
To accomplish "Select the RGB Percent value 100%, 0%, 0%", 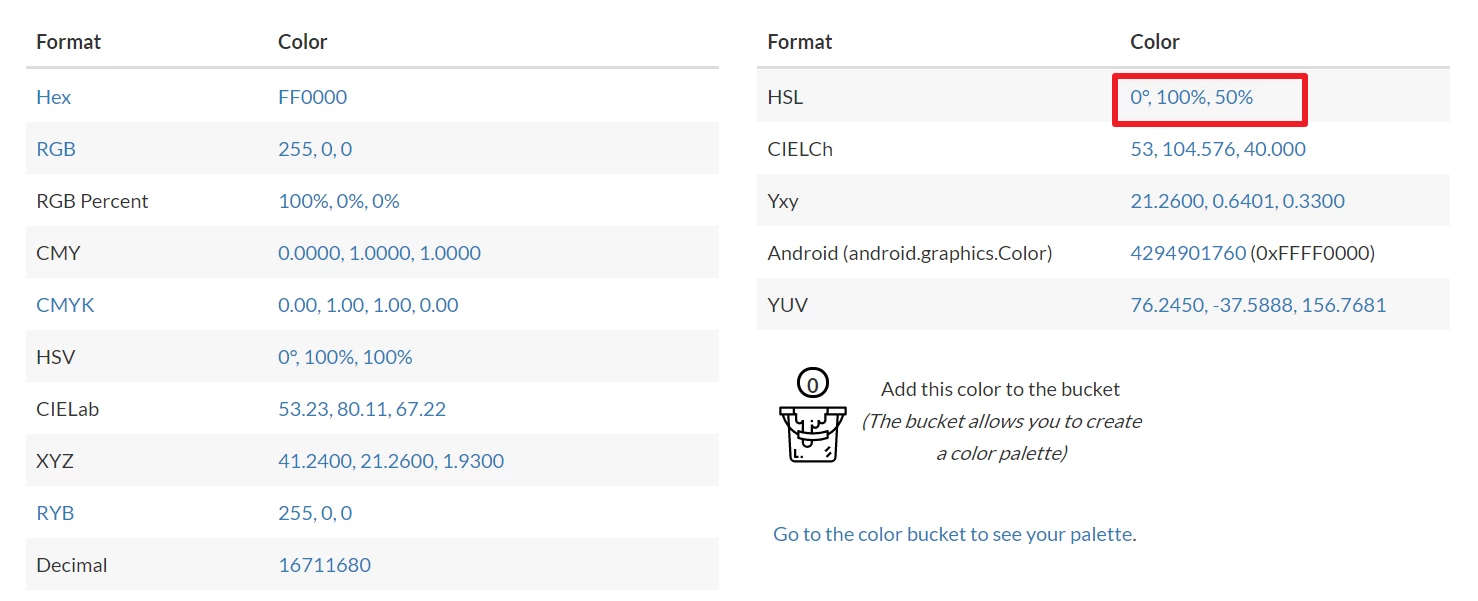I will (339, 201).
